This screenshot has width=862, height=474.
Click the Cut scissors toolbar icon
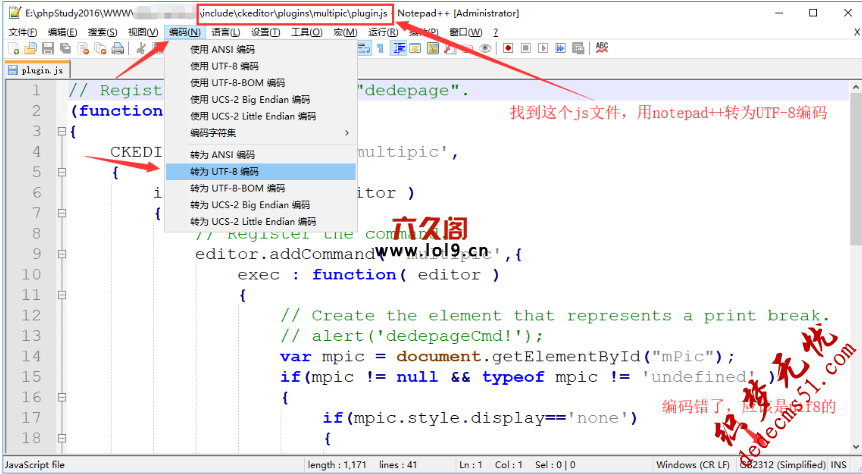click(141, 48)
